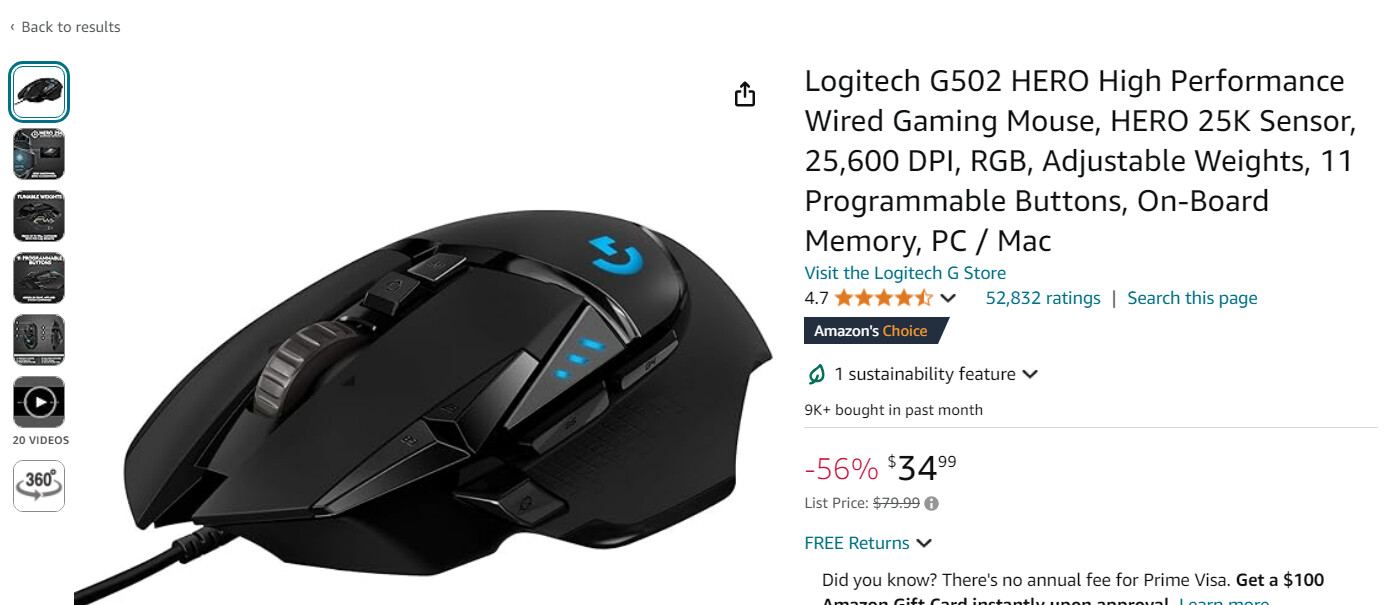The width and height of the screenshot is (1387, 605).
Task: Click the Search this page link
Action: pos(1192,298)
